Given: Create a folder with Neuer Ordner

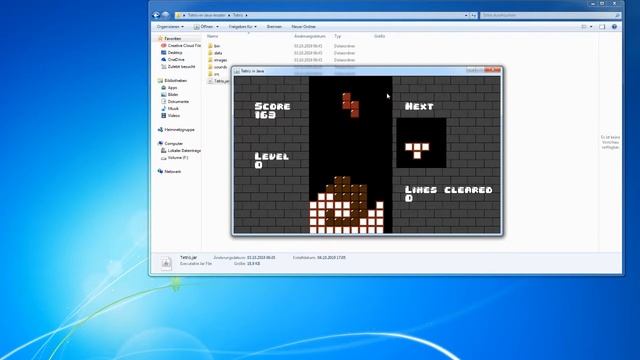Looking at the screenshot, I should pos(303,27).
